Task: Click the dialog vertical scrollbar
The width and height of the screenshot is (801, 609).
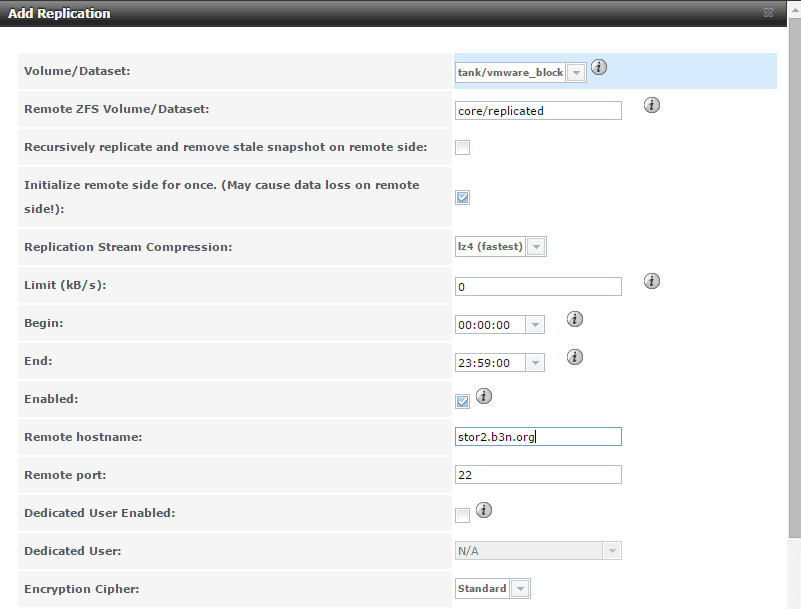Action: coord(794,276)
